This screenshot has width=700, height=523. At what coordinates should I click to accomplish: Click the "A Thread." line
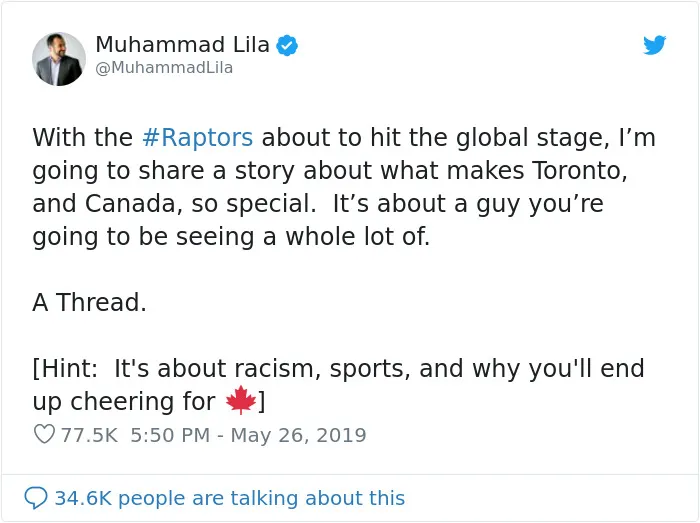89,302
